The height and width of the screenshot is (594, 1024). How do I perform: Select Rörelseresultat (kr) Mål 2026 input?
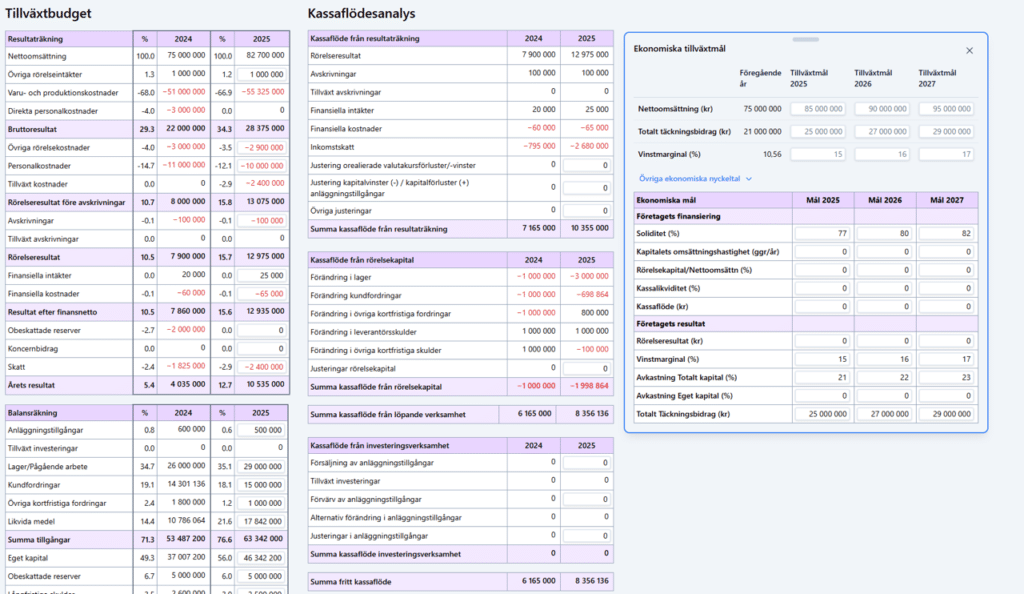(x=888, y=342)
